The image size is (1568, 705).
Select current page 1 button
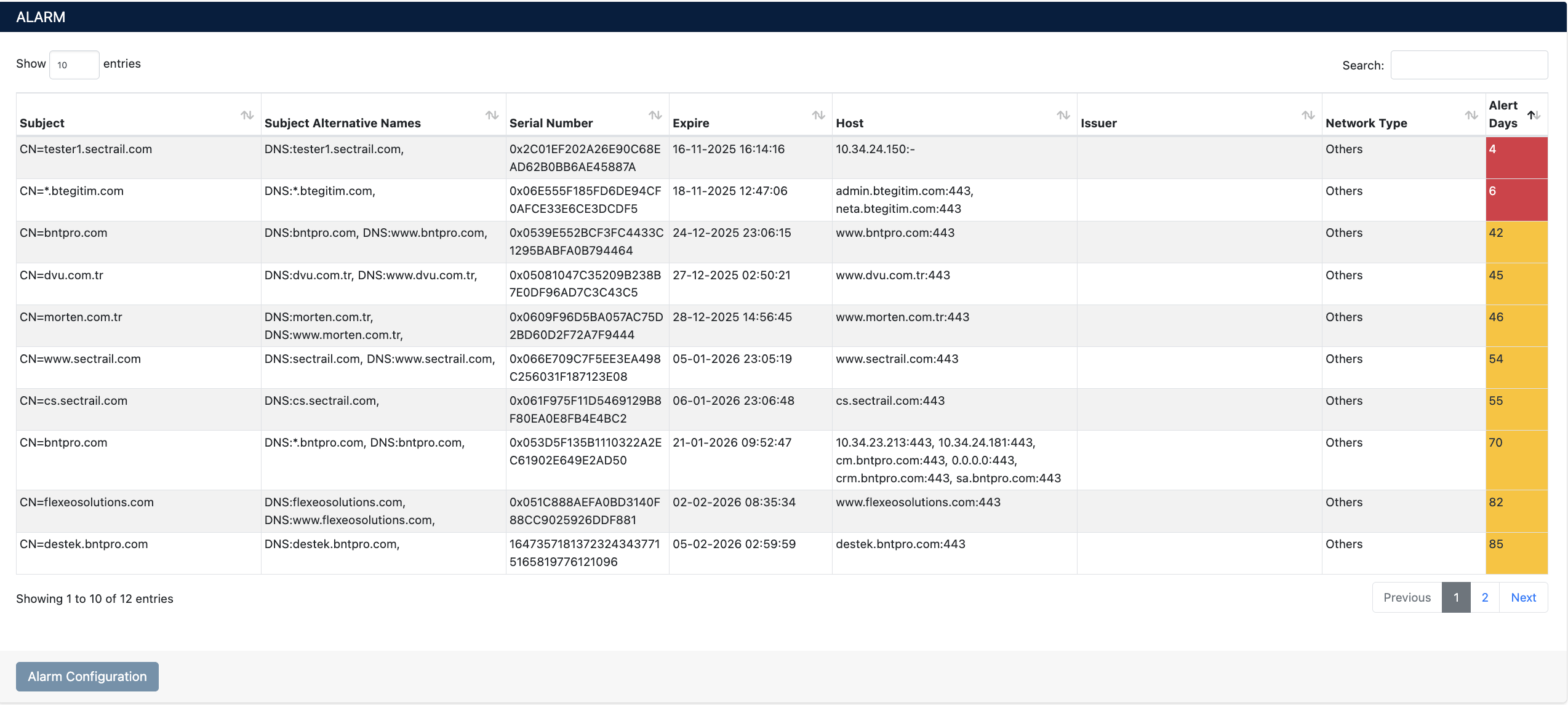(1455, 597)
